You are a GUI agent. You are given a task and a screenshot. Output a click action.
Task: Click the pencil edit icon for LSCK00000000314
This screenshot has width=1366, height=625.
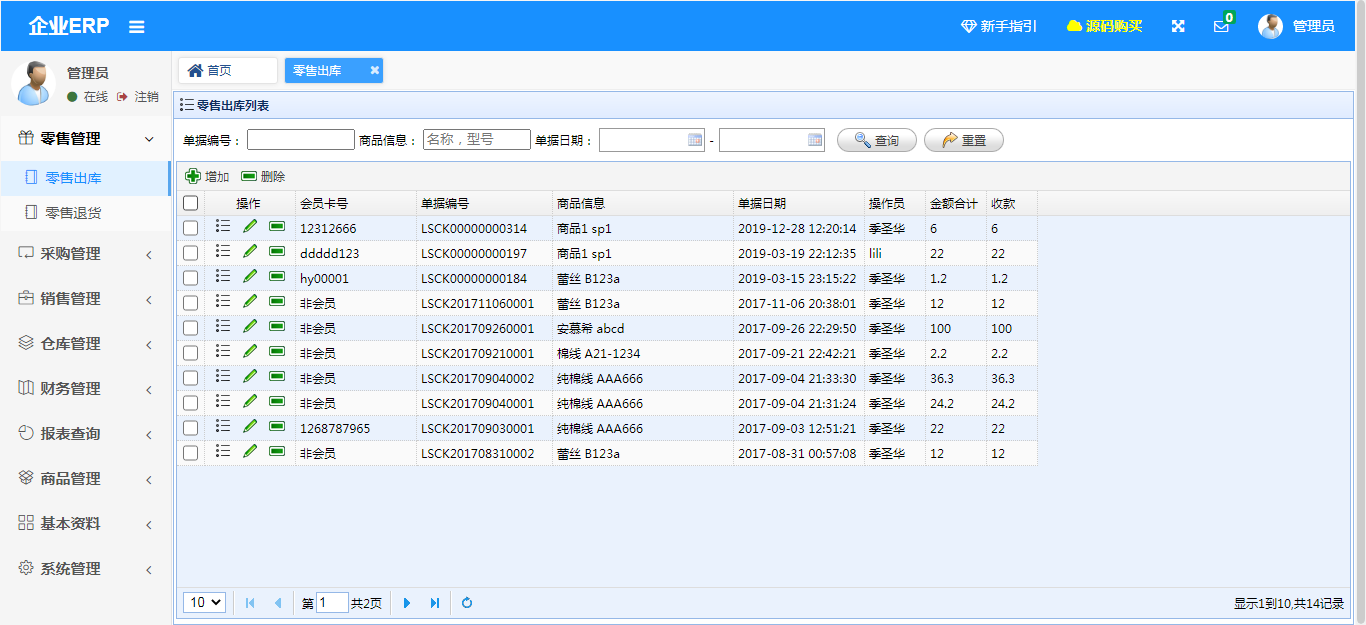coord(250,227)
